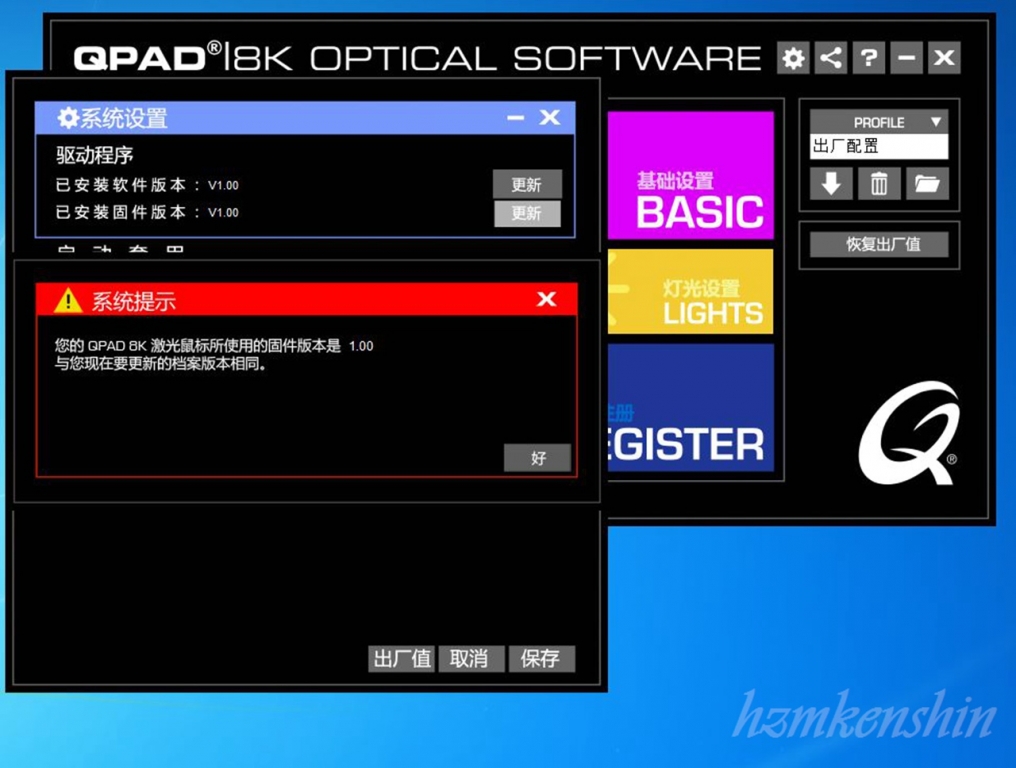Click the 驱动程序 heading
1016x768 pixels.
click(x=95, y=155)
